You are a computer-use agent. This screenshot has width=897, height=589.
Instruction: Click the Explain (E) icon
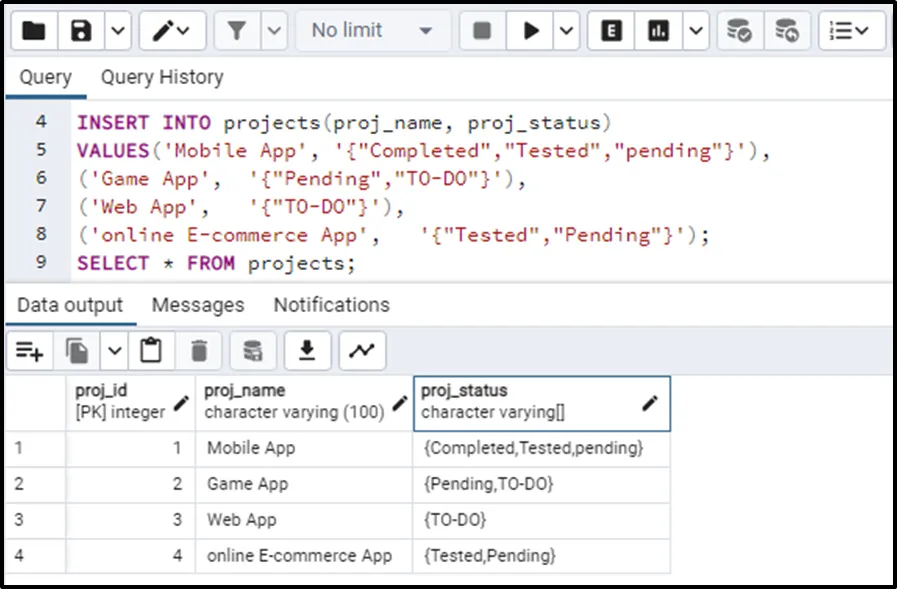pyautogui.click(x=611, y=31)
